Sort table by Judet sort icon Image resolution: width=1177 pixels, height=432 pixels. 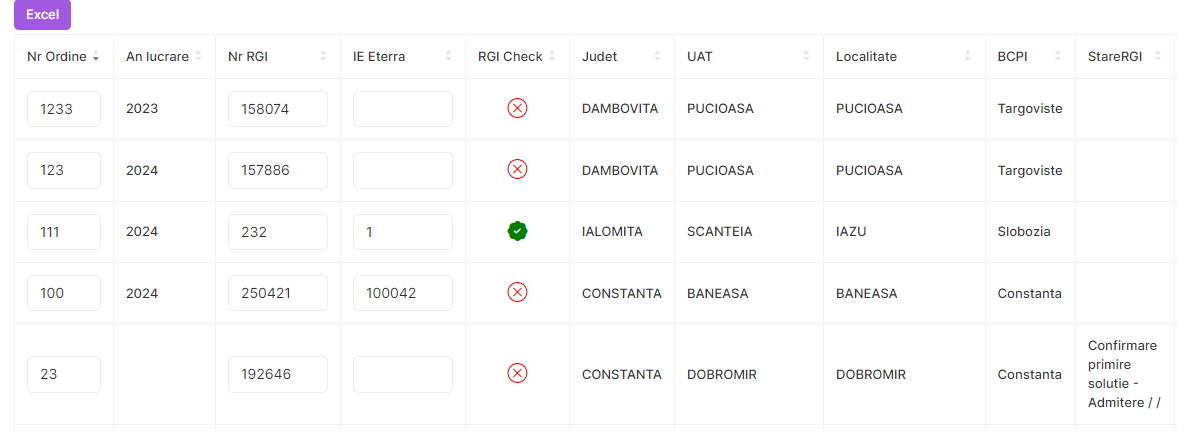tap(657, 57)
